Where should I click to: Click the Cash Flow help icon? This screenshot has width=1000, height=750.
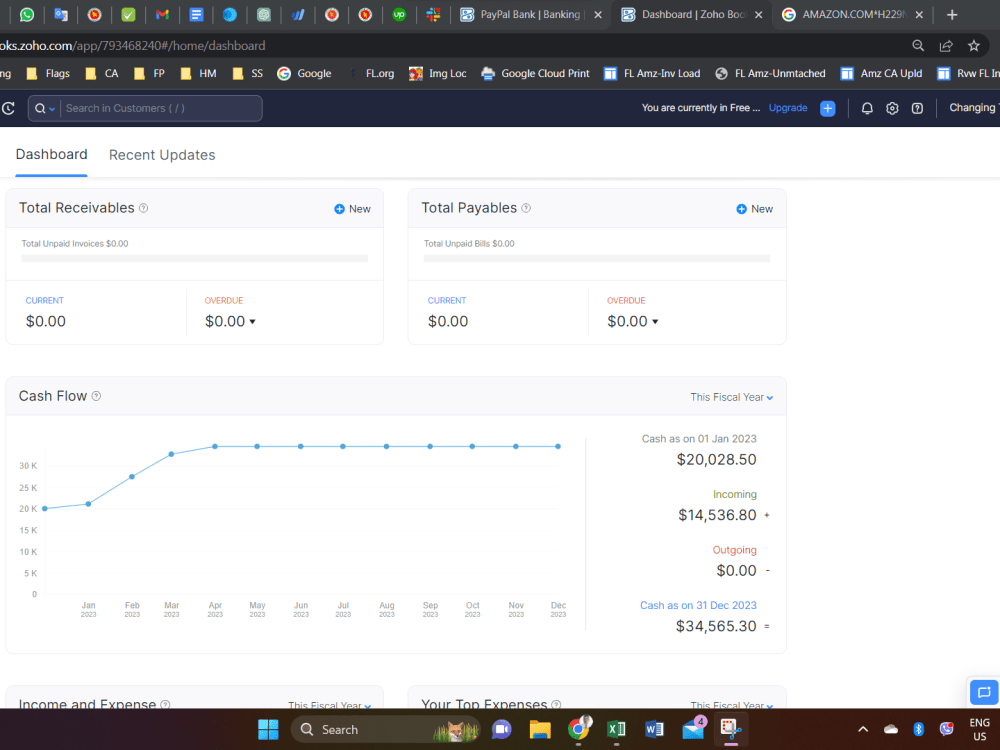tap(96, 396)
